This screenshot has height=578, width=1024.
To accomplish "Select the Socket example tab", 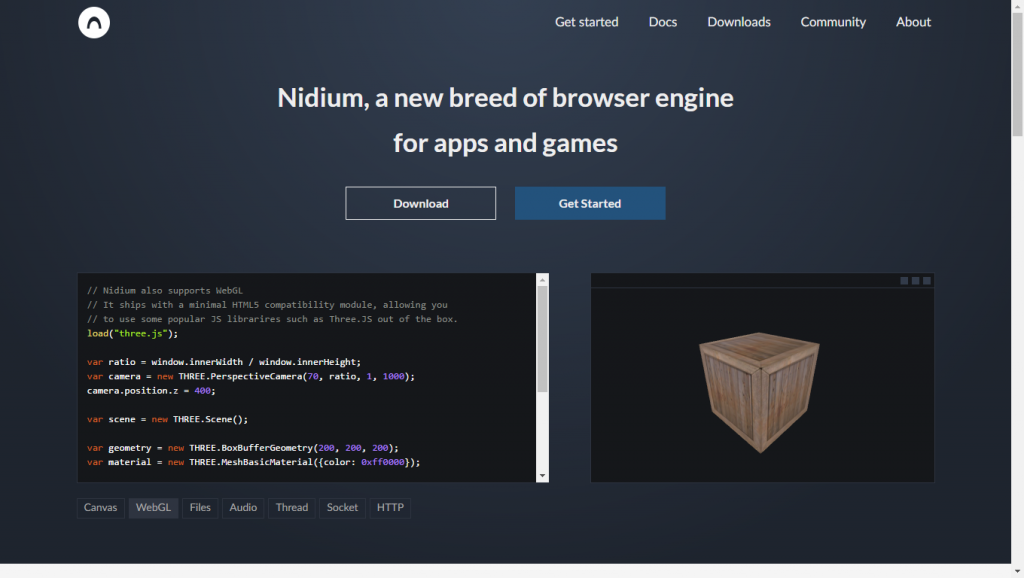I will (x=342, y=507).
